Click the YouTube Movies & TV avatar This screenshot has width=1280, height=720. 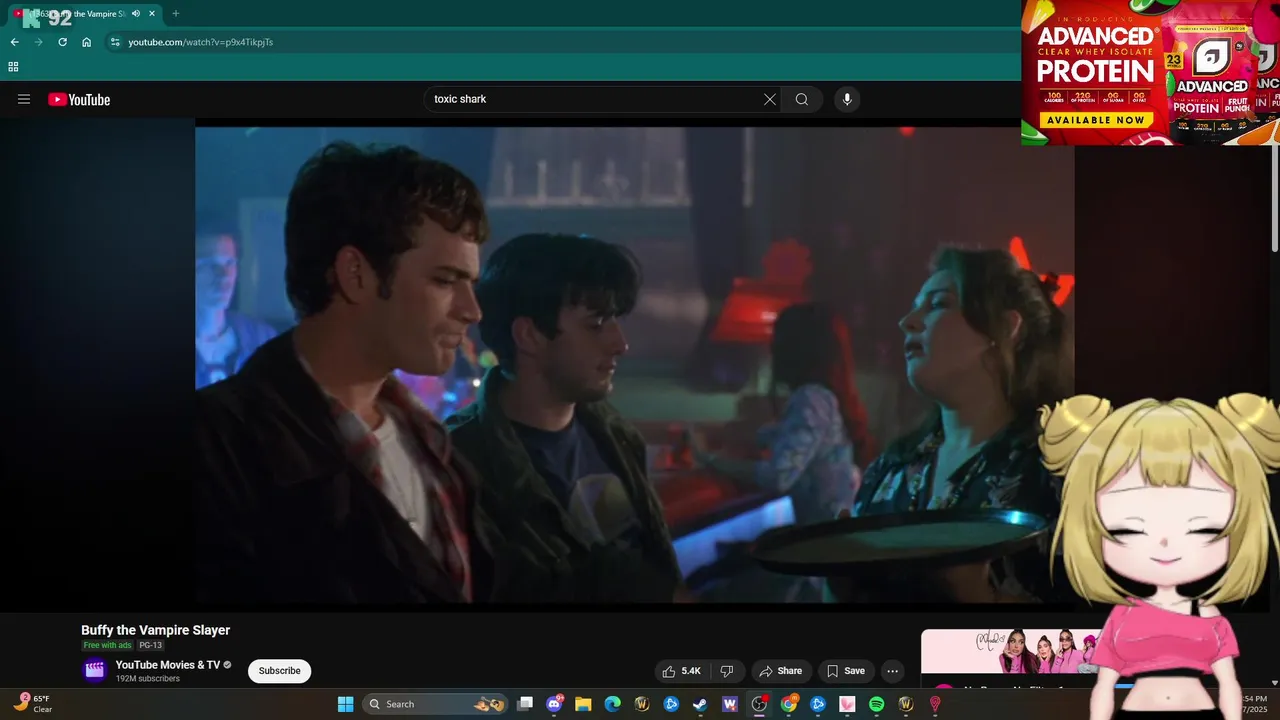pyautogui.click(x=95, y=670)
